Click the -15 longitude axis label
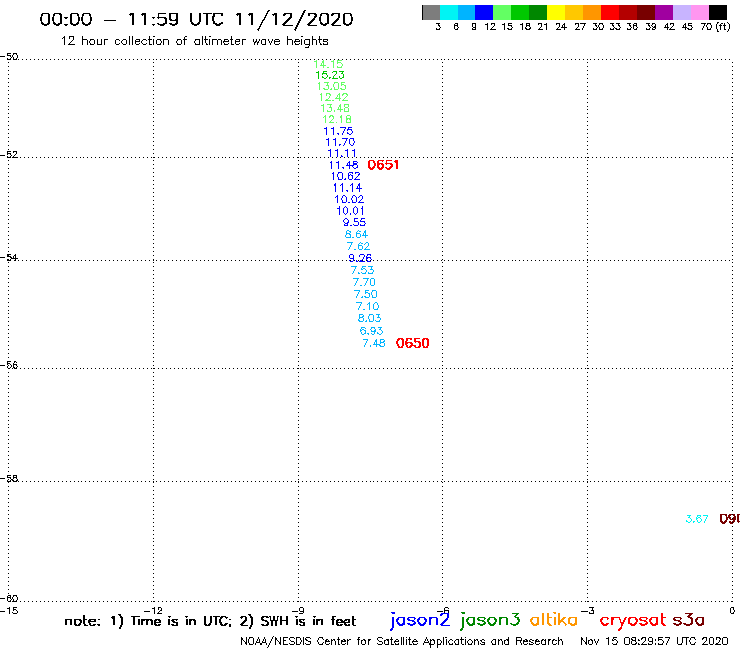 click(9, 611)
